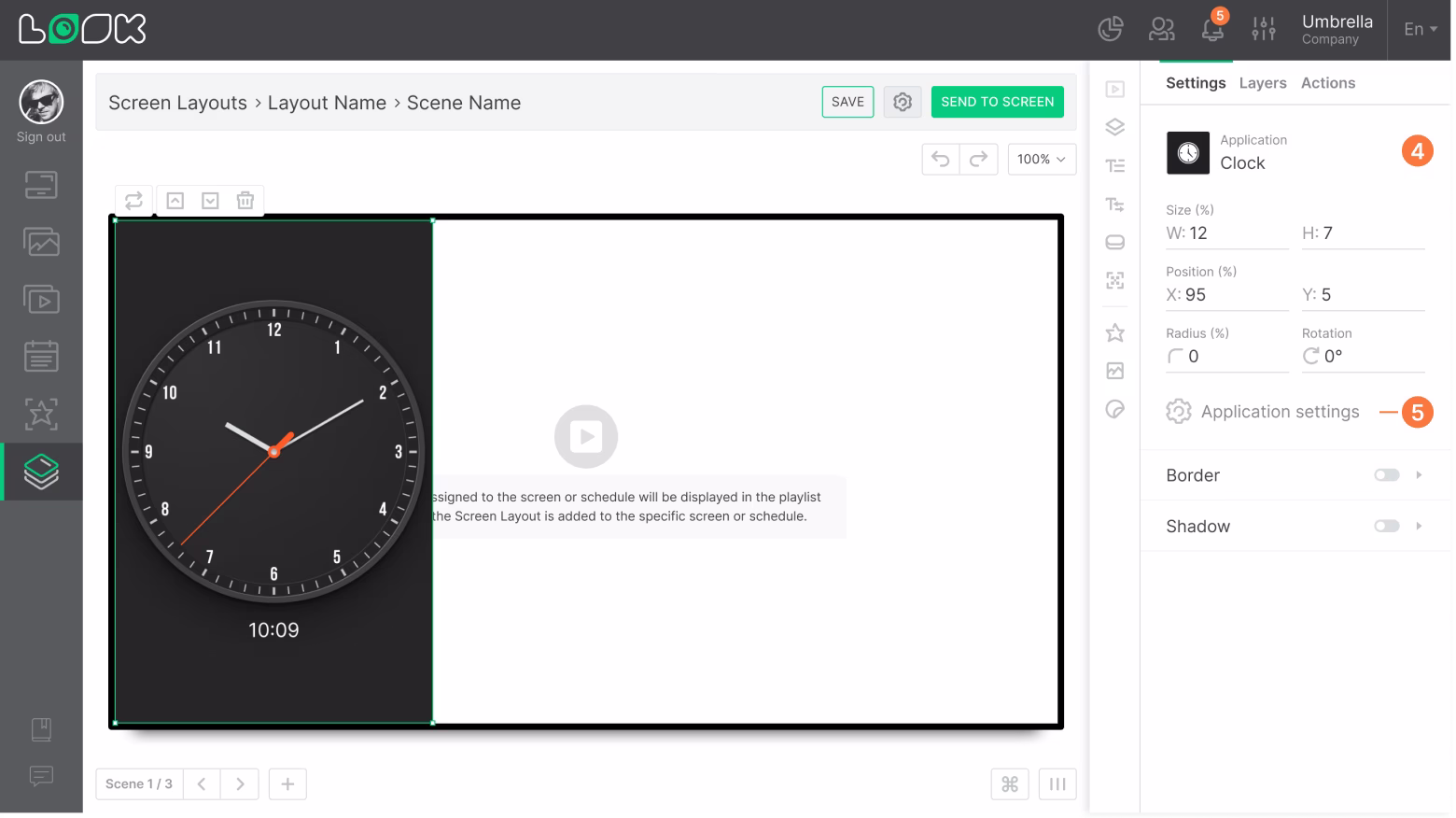The image size is (1456, 818).
Task: Open Screens section in sidebar
Action: (41, 185)
